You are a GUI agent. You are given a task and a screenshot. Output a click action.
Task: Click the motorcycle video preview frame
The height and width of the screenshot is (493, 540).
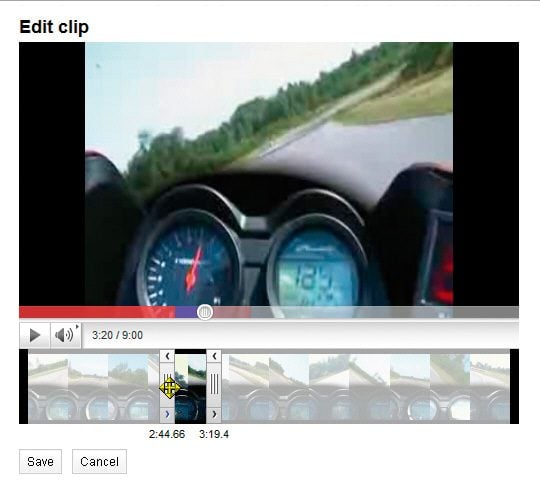[x=269, y=174]
